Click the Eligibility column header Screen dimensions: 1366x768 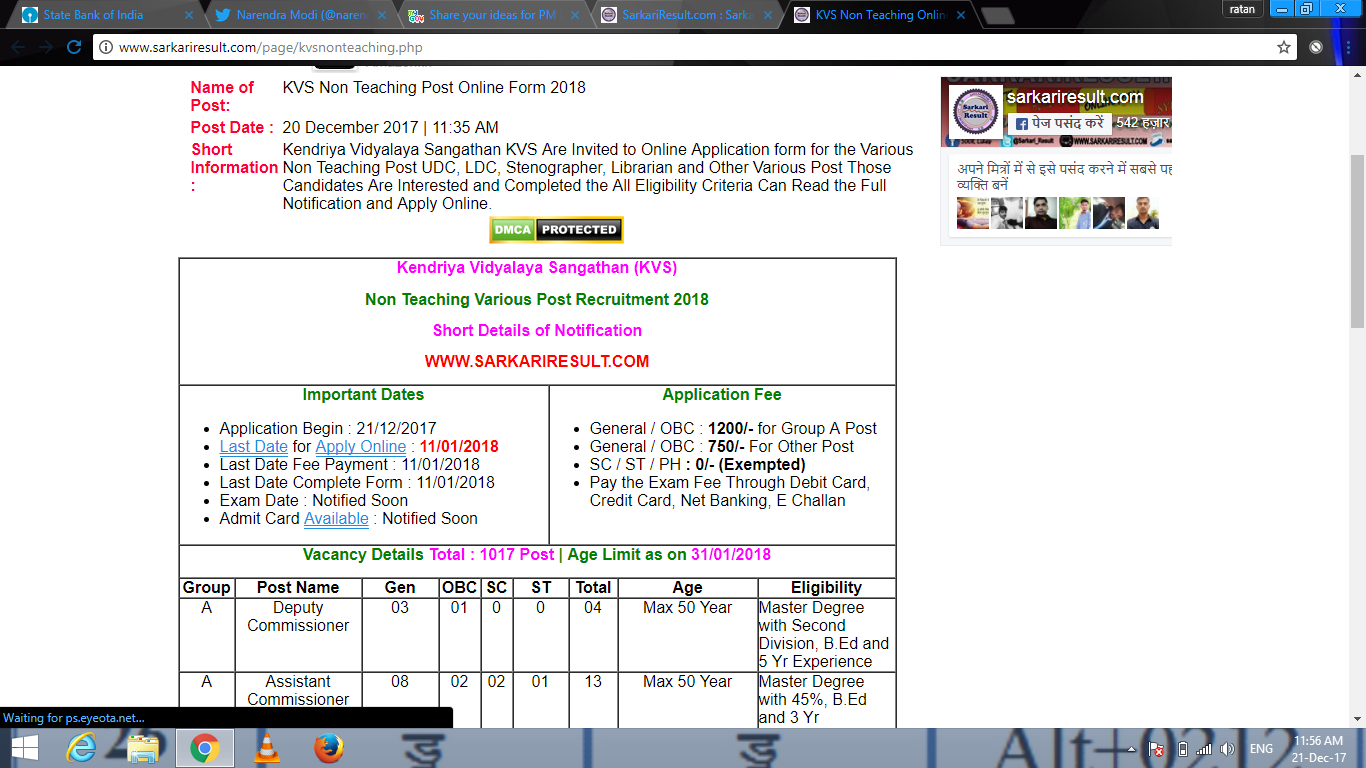point(826,587)
